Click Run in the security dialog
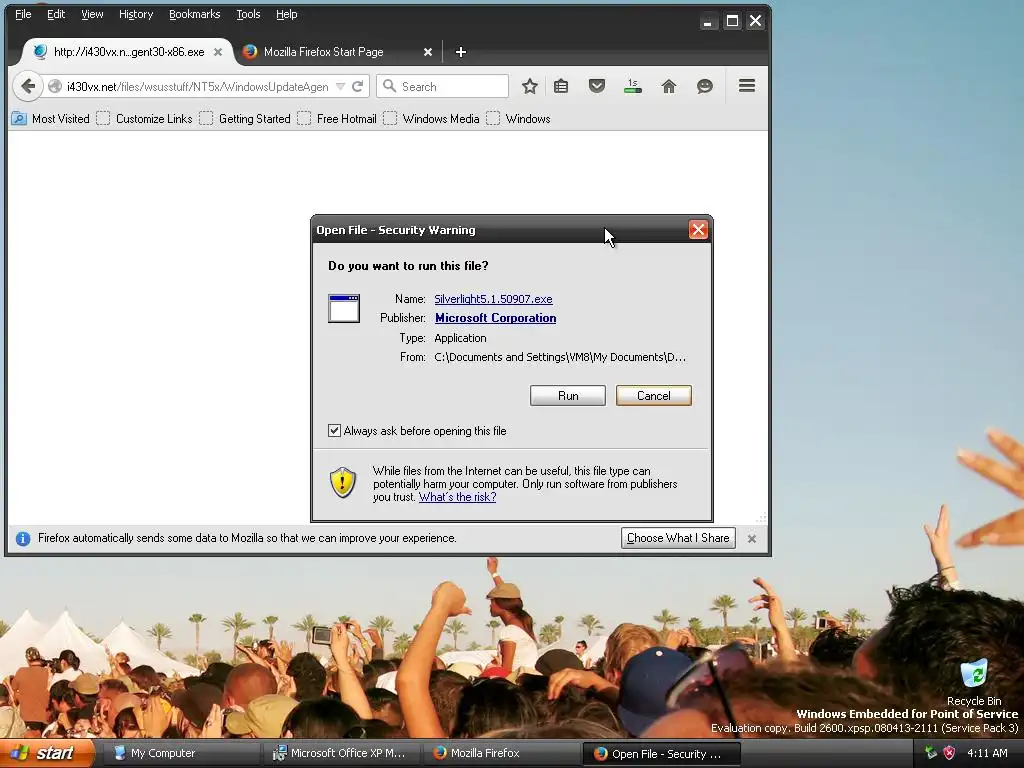 coord(568,396)
